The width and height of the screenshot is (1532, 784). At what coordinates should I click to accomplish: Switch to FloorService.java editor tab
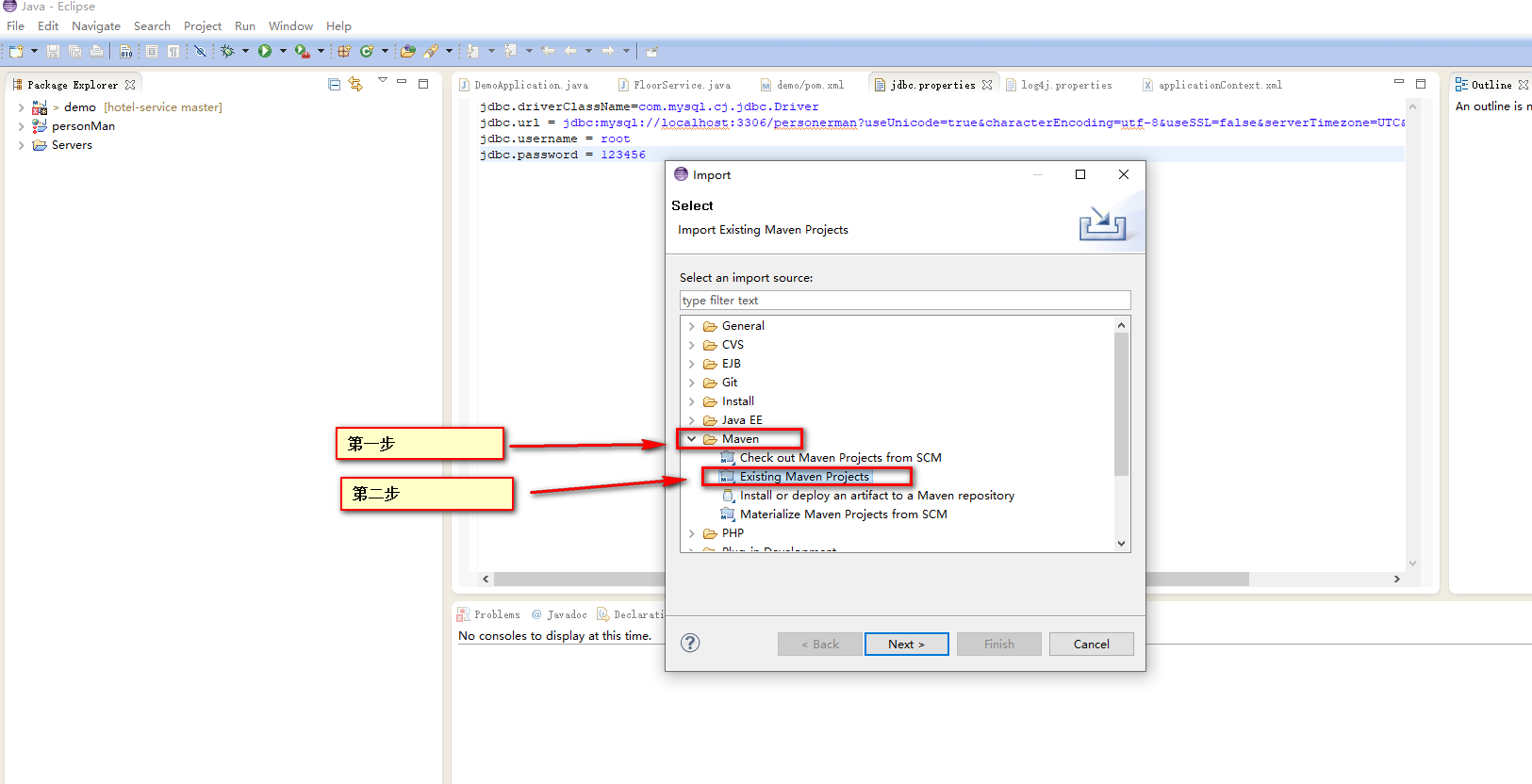(x=675, y=85)
